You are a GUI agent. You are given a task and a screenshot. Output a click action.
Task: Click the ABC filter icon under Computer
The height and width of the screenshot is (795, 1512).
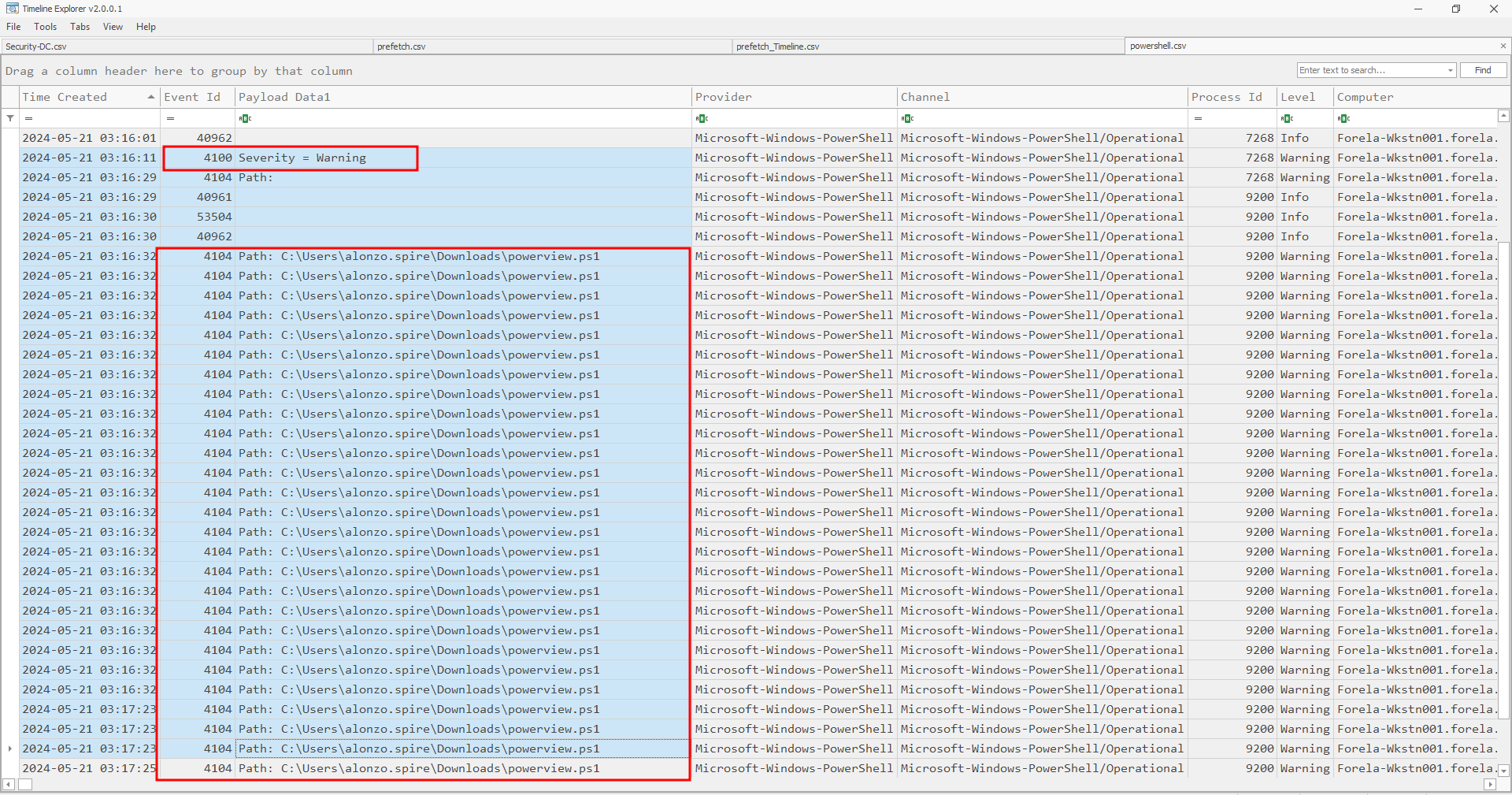(1343, 118)
